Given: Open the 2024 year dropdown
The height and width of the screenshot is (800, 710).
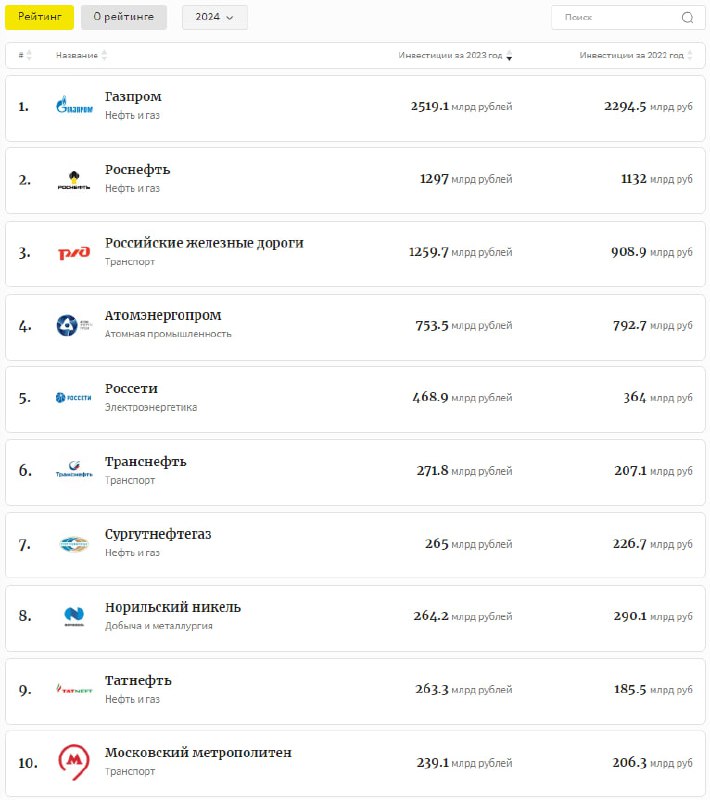Looking at the screenshot, I should pos(215,17).
